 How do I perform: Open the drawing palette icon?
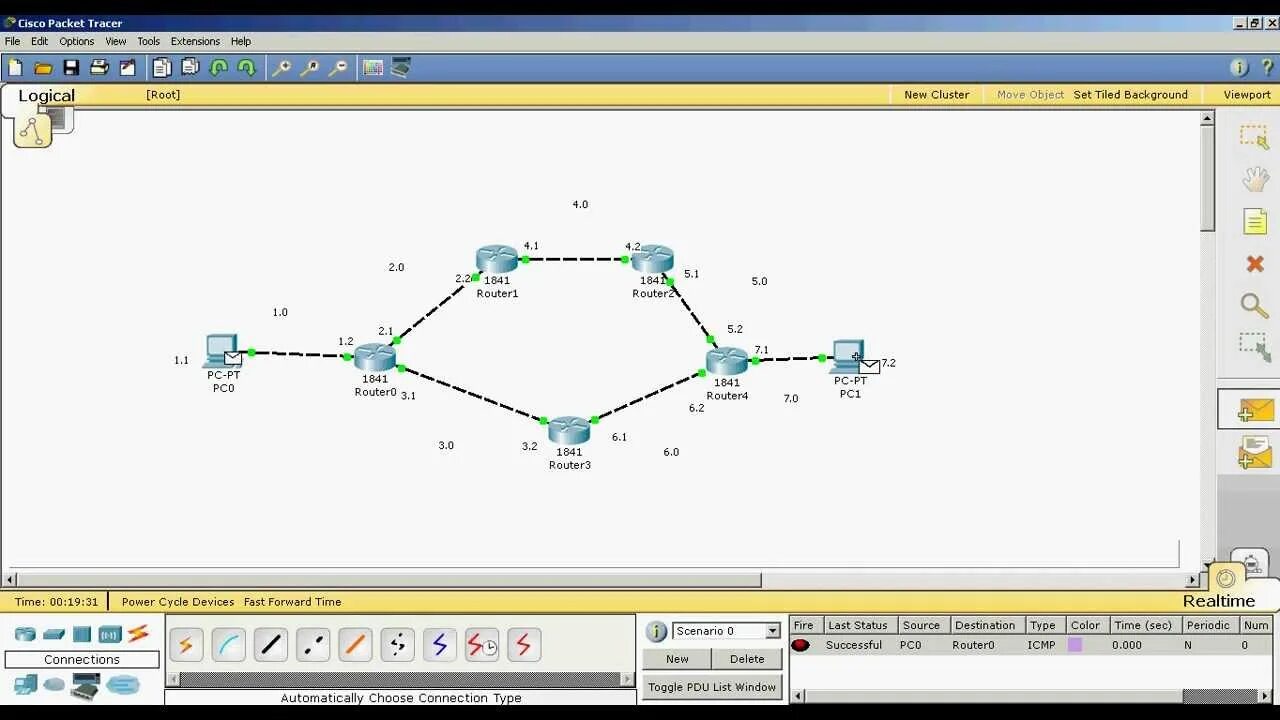pos(373,68)
